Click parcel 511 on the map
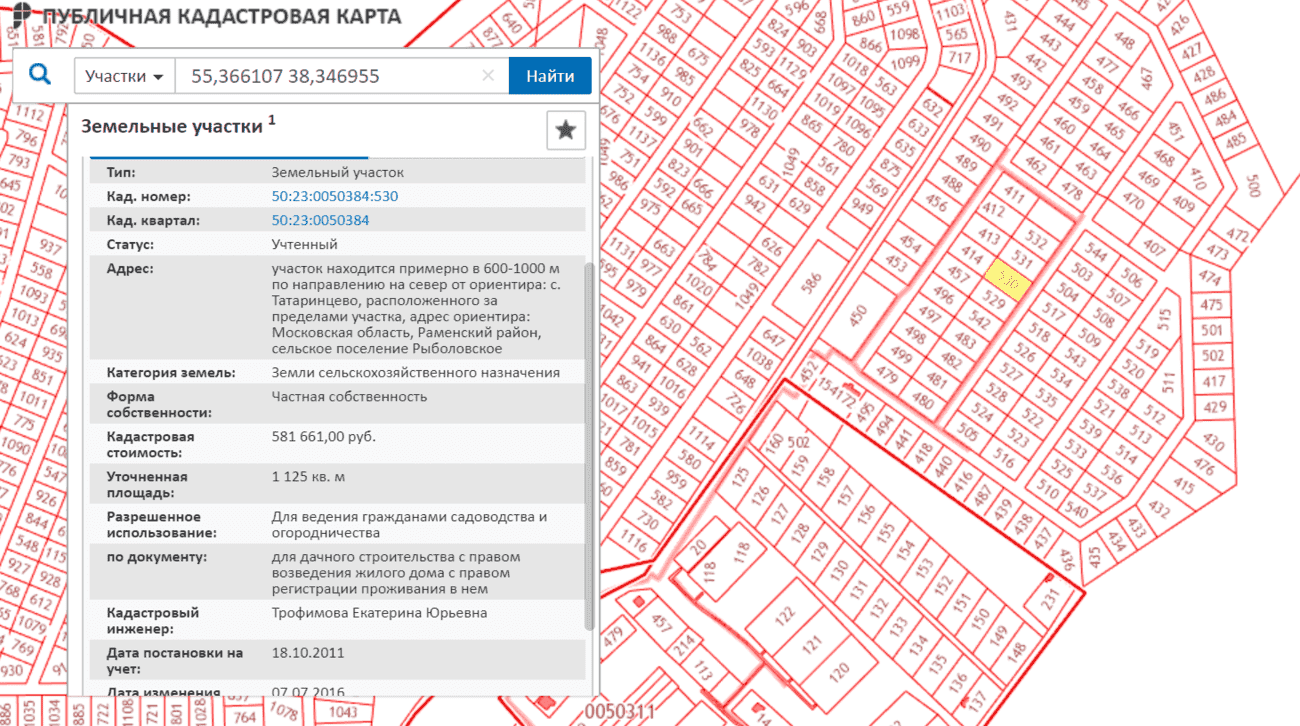The image size is (1300, 726). (x=1170, y=381)
